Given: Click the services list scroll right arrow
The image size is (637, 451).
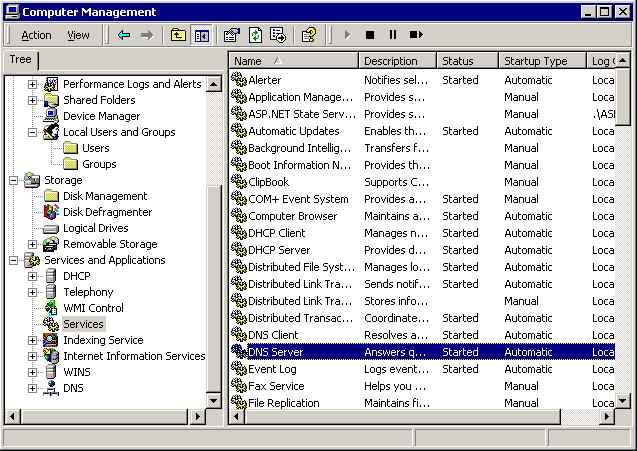Looking at the screenshot, I should [607, 416].
